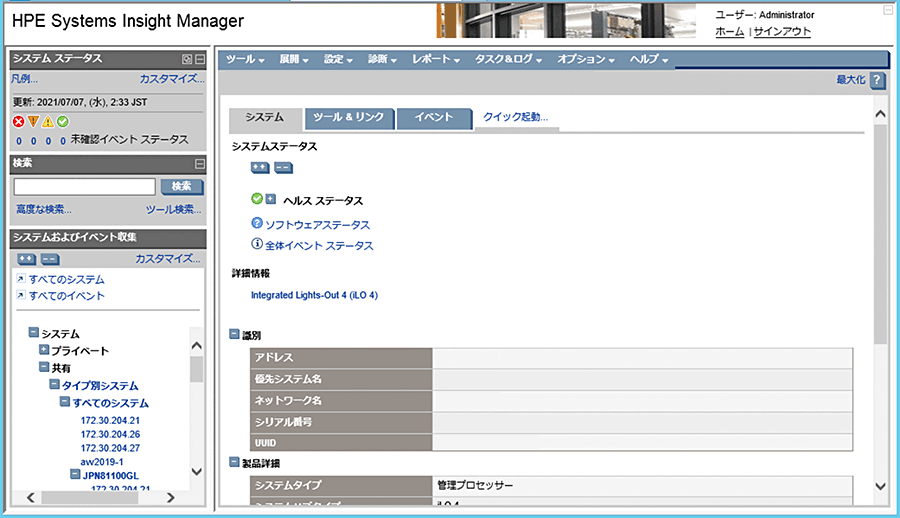Open the オプション menu
Screen dimensions: 900x518
(x=585, y=59)
